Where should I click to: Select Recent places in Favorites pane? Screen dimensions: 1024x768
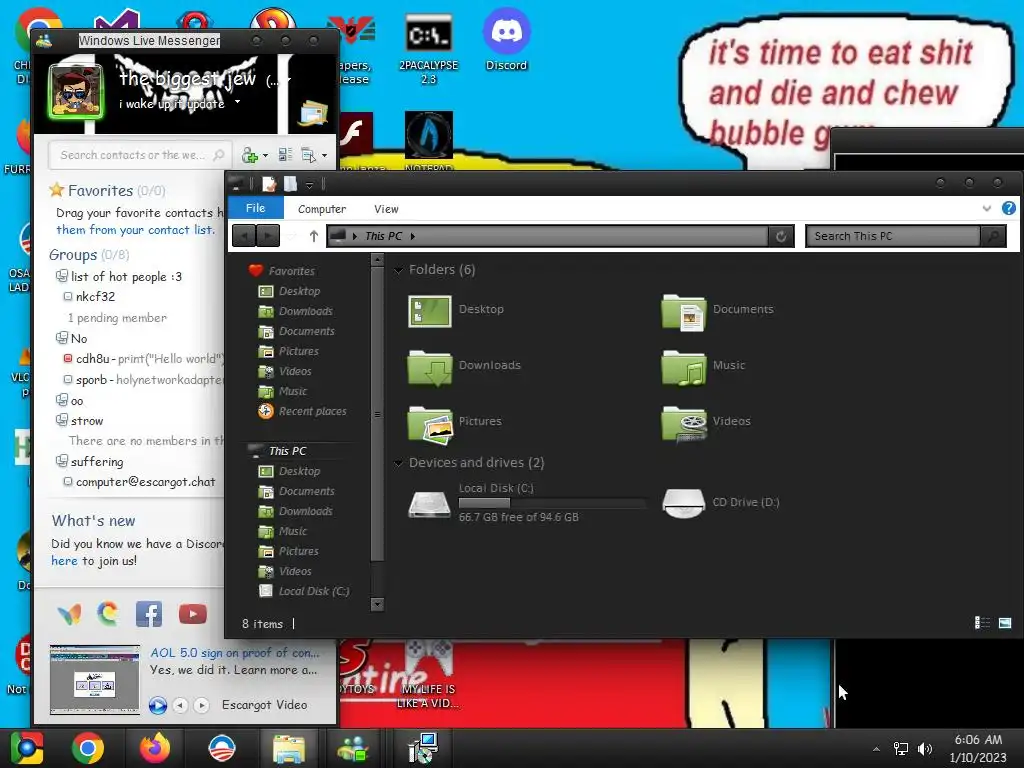[x=303, y=411]
